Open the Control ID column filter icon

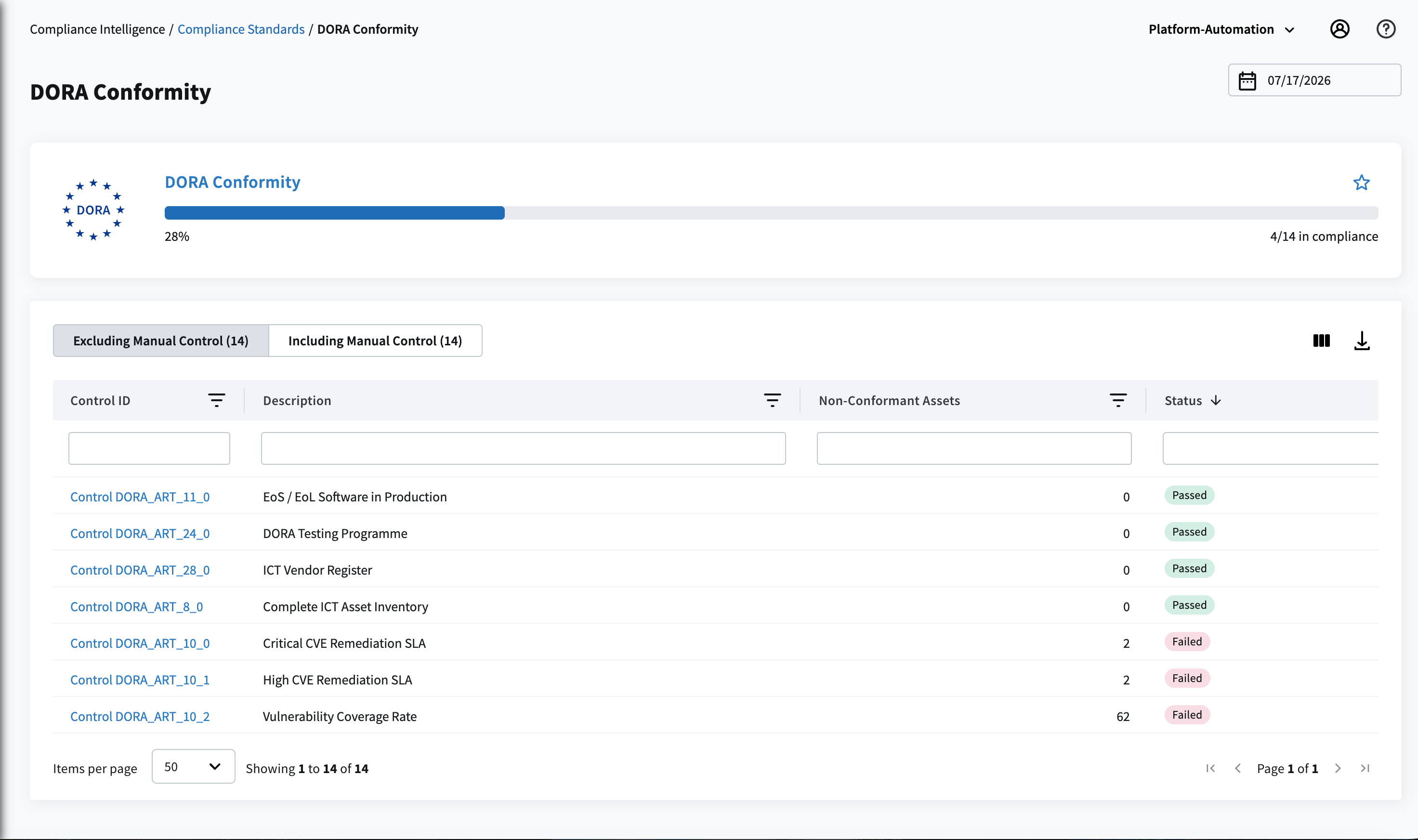tap(216, 400)
